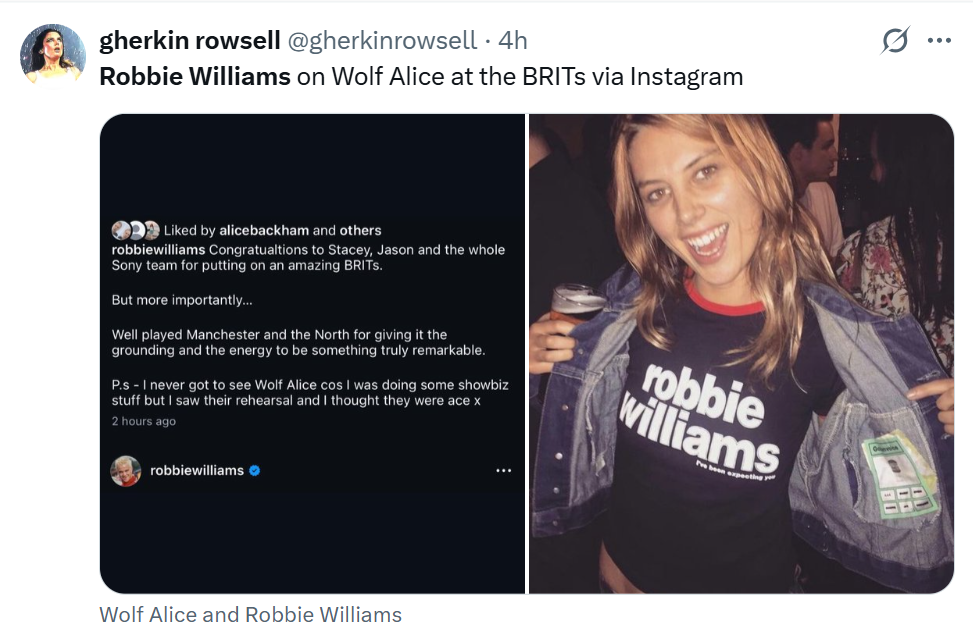Click bold 'others' in Liked by line

(x=361, y=230)
